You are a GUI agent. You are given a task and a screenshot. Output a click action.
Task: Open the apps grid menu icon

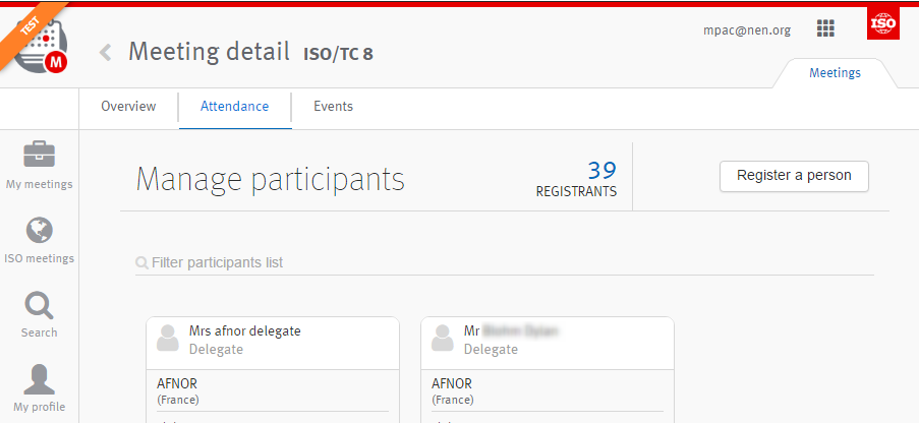(x=825, y=28)
